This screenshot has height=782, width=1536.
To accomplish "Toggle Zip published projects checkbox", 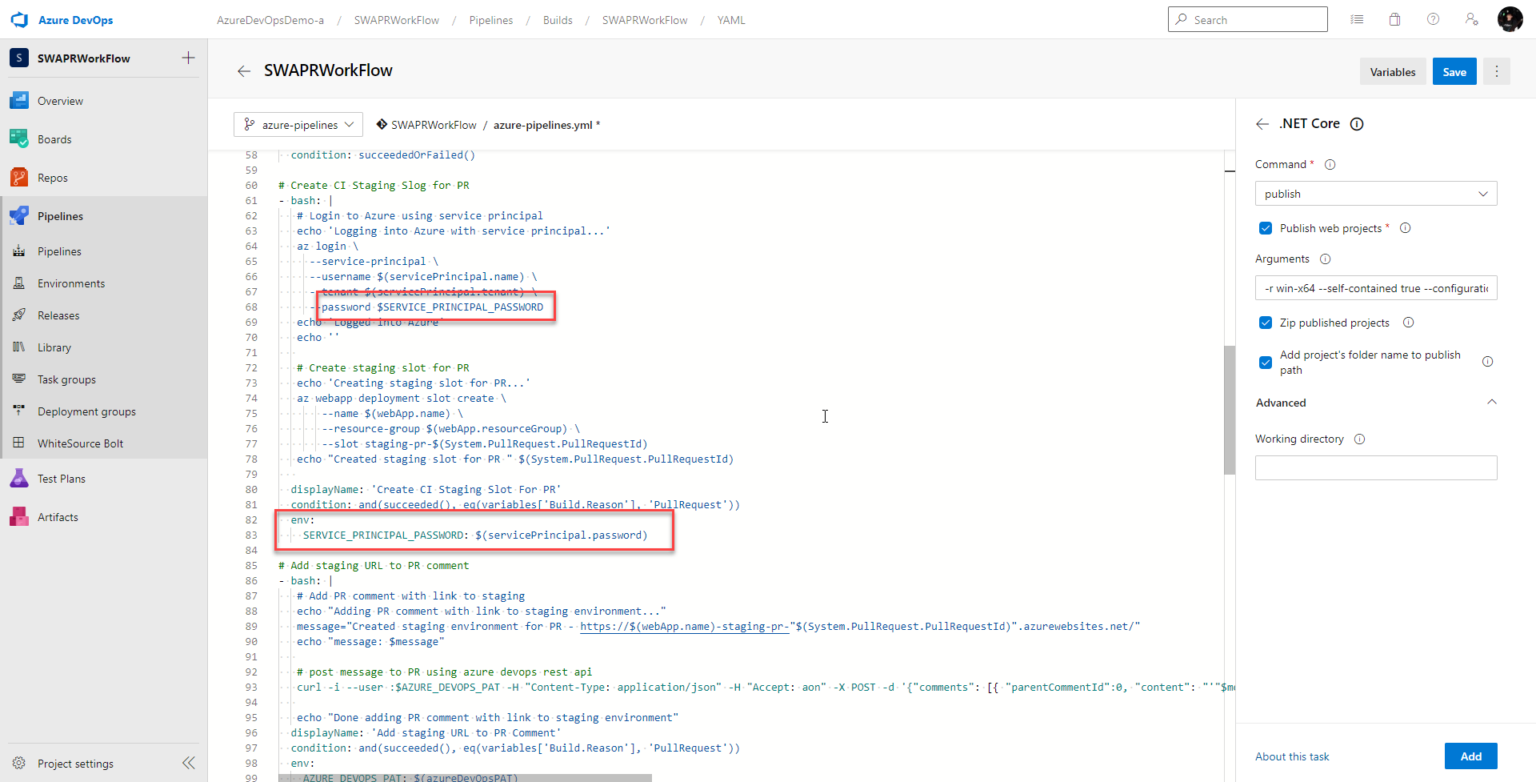I will (1265, 322).
